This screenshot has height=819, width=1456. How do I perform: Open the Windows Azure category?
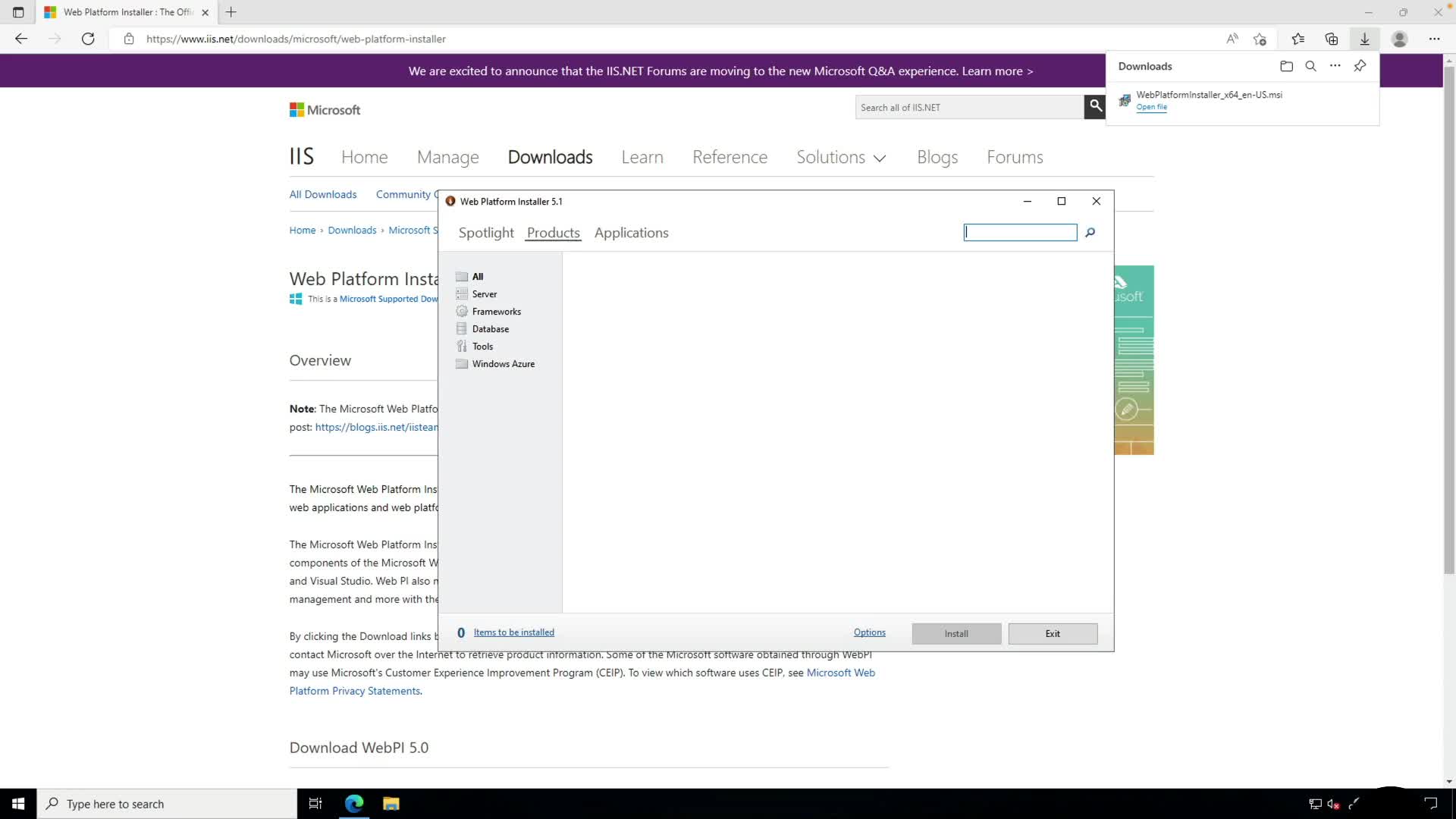(503, 364)
